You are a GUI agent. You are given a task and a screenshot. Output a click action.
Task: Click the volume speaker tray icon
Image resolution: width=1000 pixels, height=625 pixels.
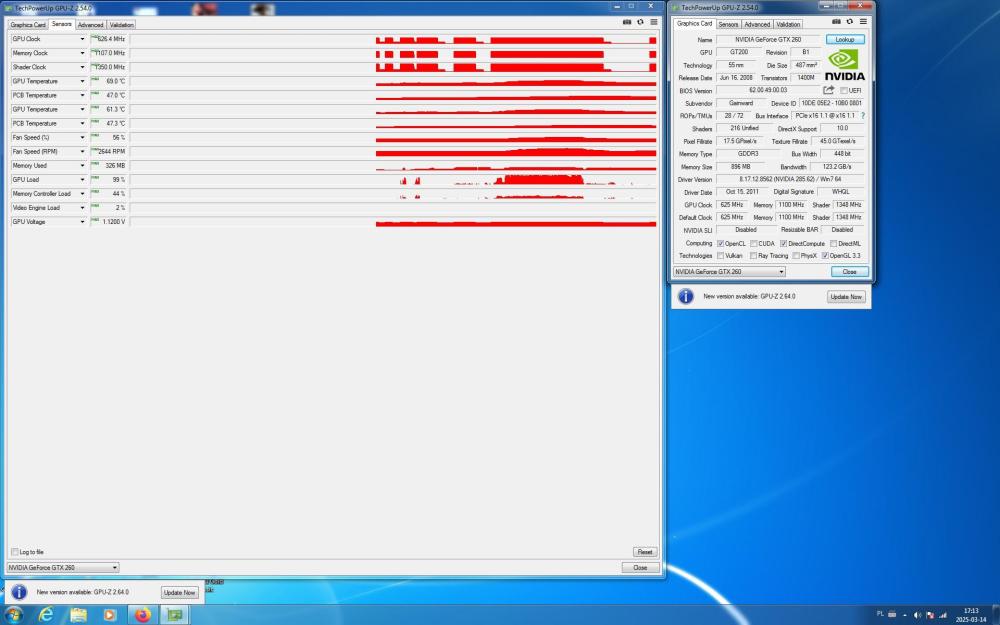[917, 615]
